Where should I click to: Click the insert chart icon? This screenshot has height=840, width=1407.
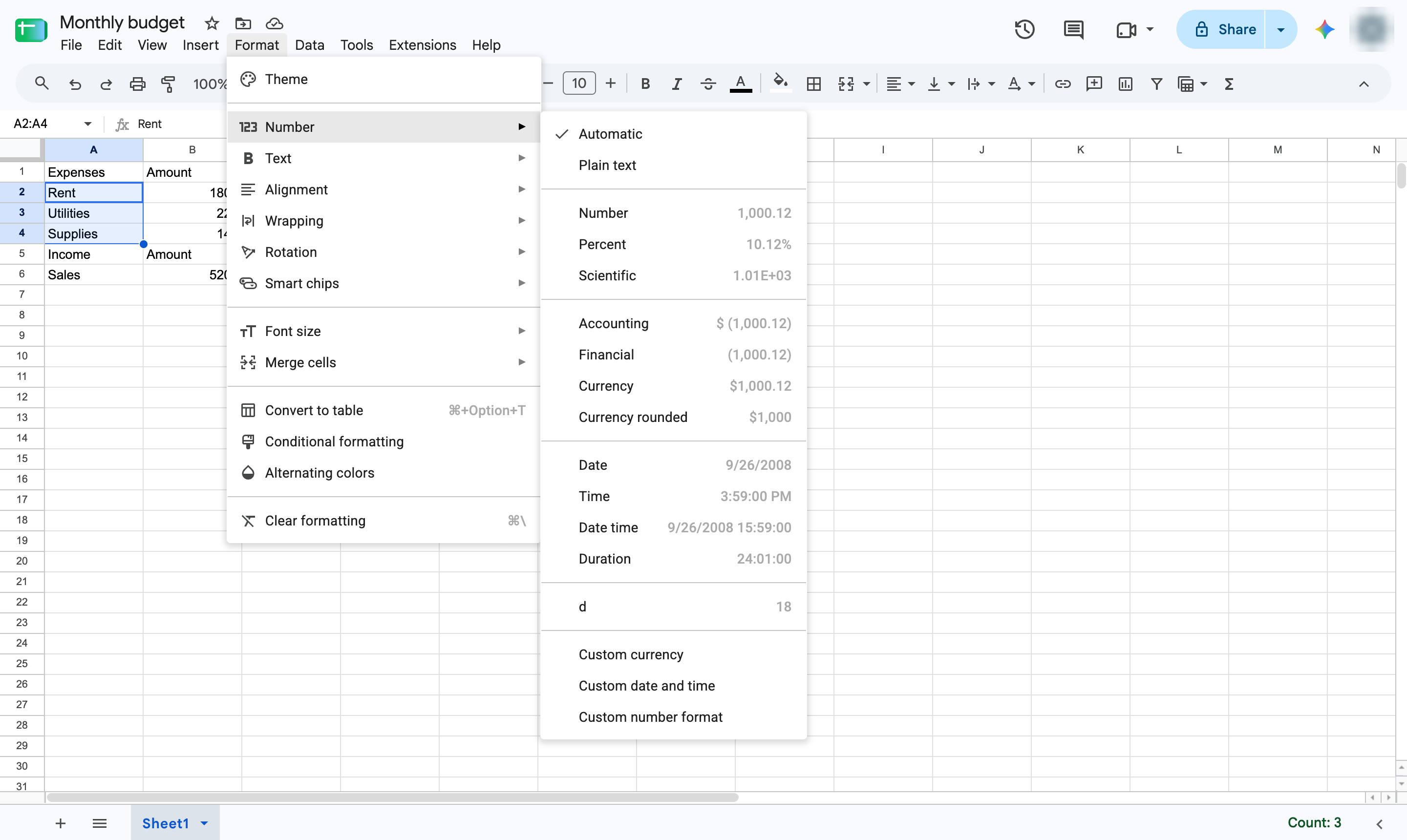(x=1125, y=84)
